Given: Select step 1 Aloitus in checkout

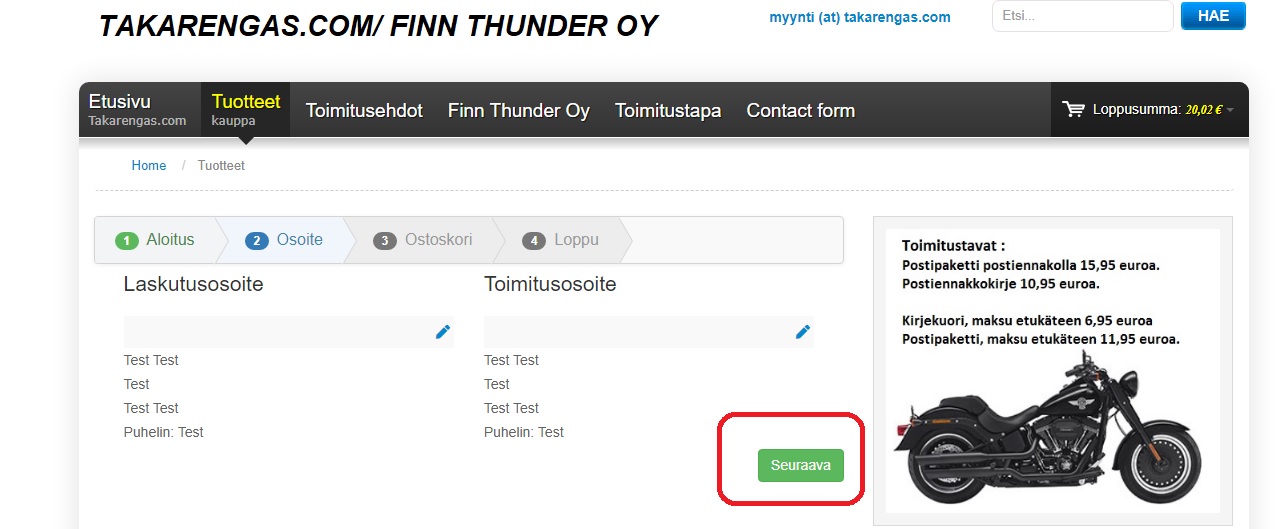Looking at the screenshot, I should tap(155, 240).
